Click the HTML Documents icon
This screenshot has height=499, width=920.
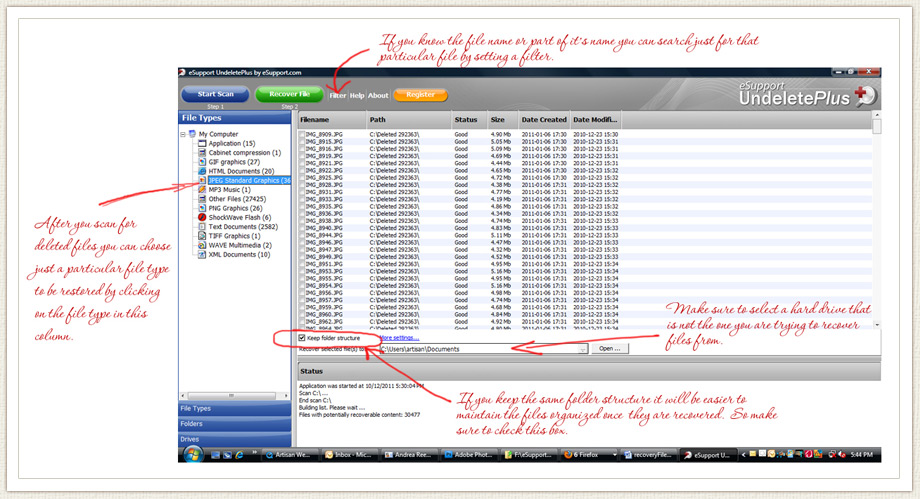coord(202,171)
